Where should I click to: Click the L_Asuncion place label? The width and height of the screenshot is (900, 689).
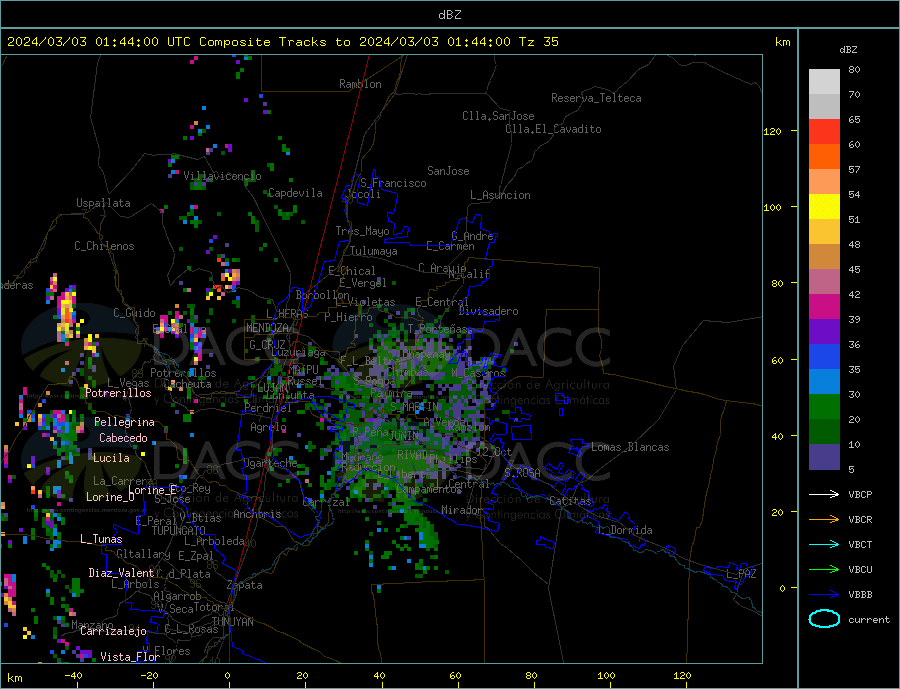tap(500, 195)
